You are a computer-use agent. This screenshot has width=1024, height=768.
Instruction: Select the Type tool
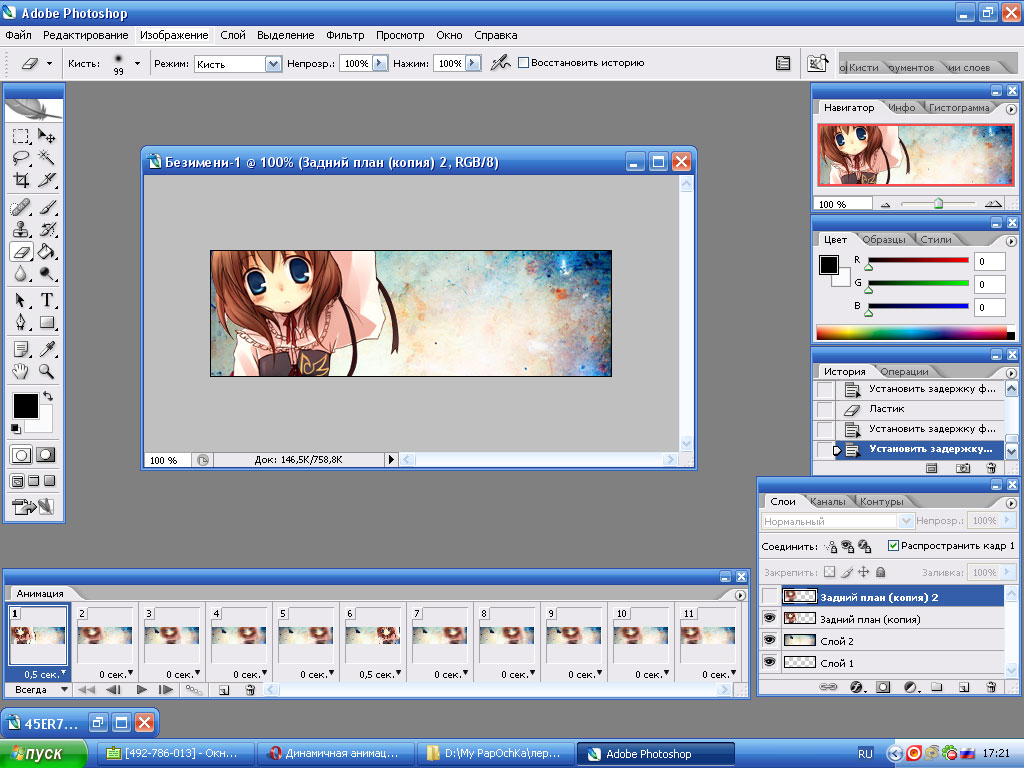[46, 300]
